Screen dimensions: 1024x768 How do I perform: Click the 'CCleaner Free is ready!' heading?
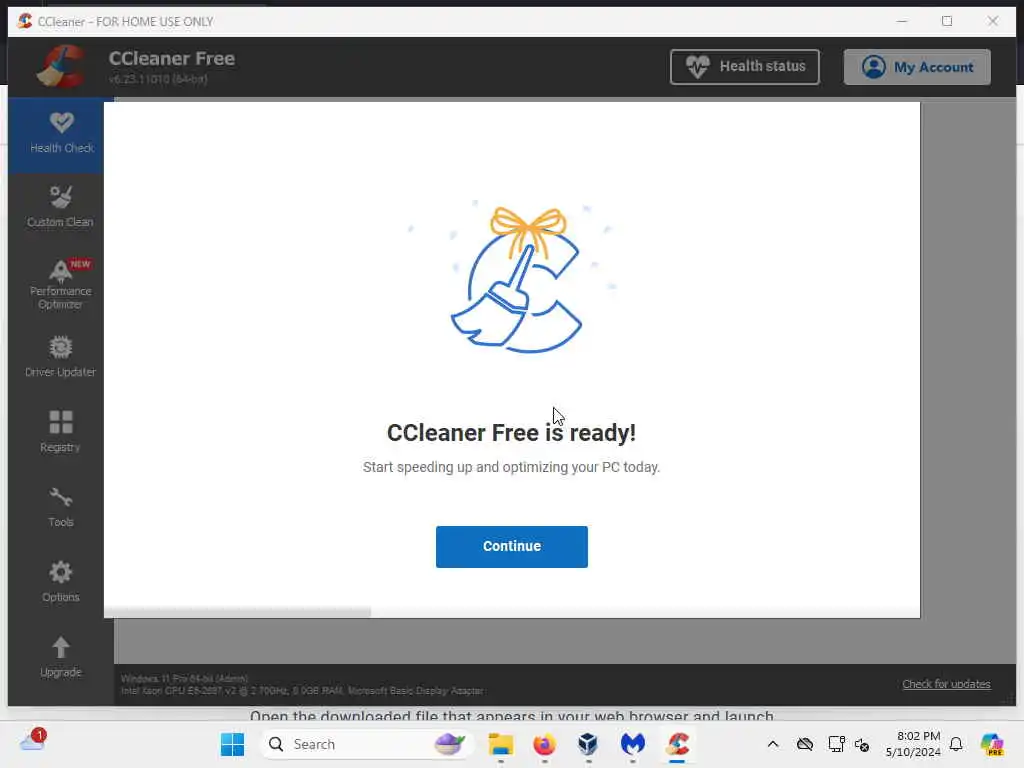click(x=511, y=432)
